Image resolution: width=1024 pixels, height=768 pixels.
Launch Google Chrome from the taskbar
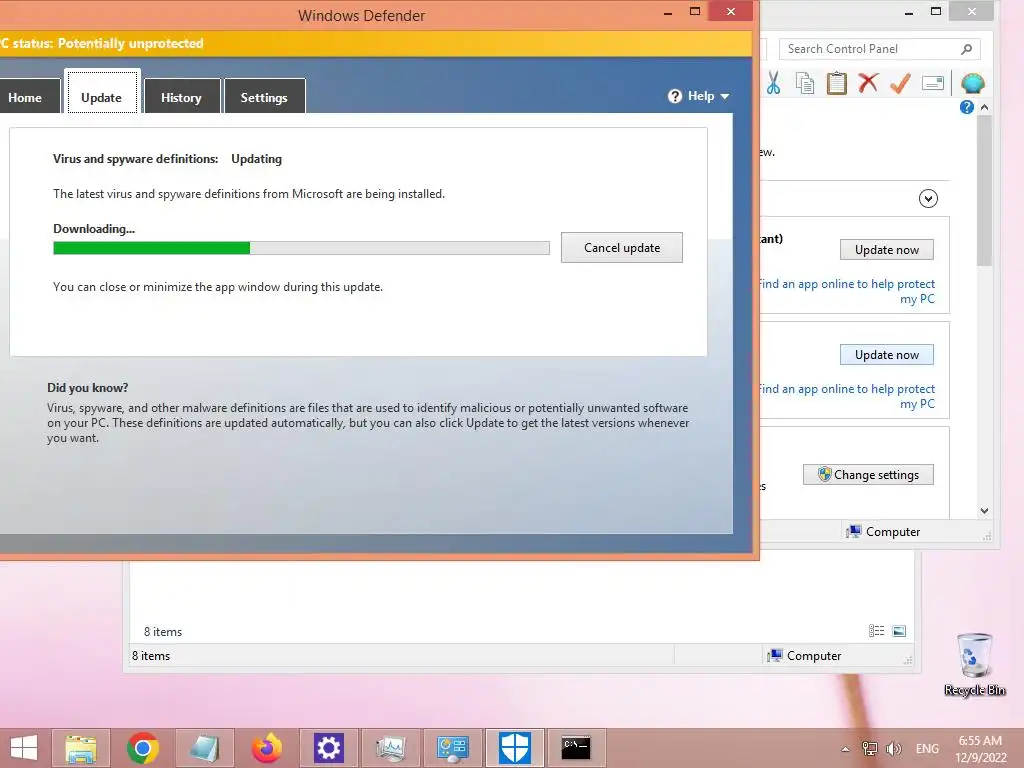(142, 748)
